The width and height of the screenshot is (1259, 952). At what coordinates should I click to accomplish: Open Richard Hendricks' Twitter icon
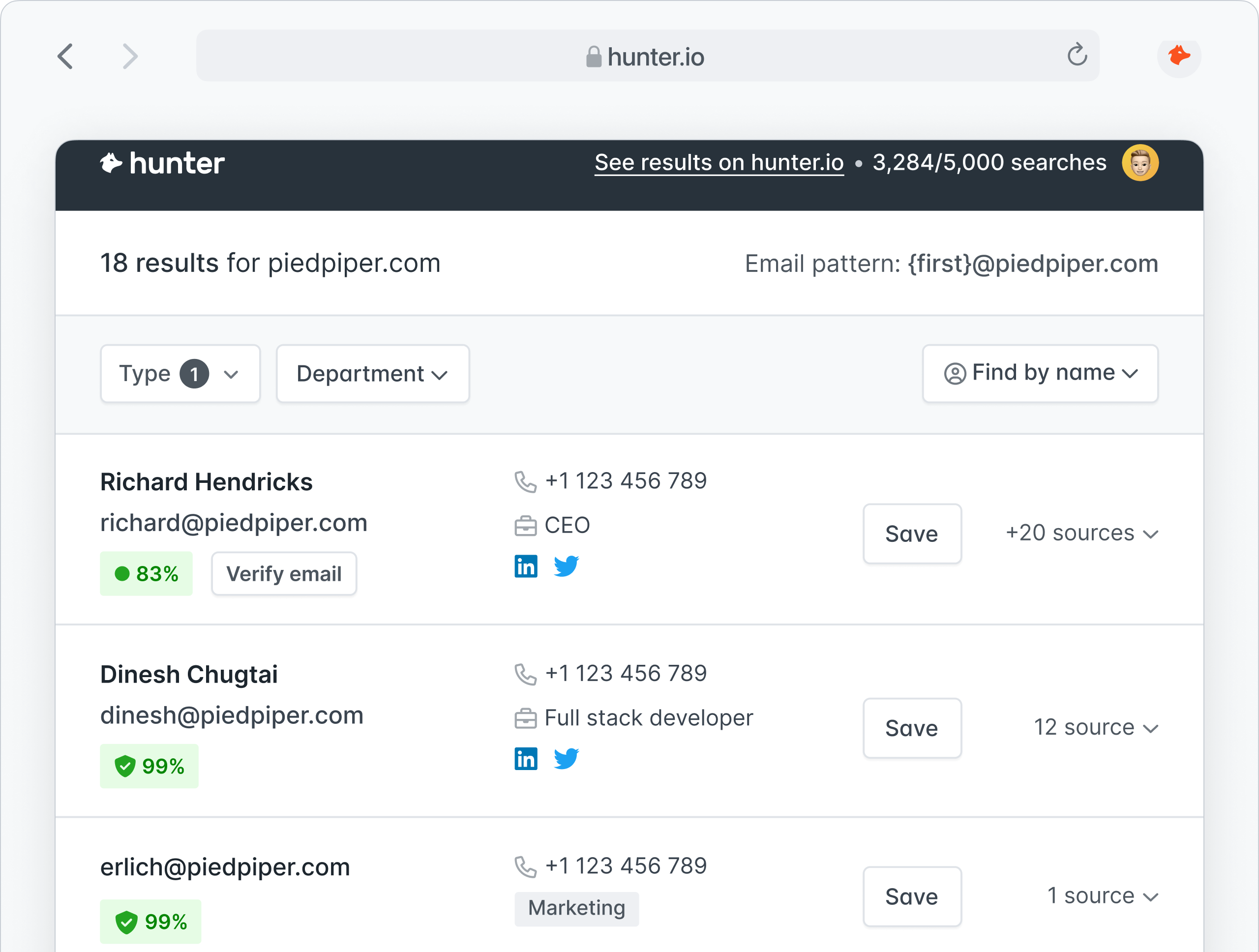[567, 566]
